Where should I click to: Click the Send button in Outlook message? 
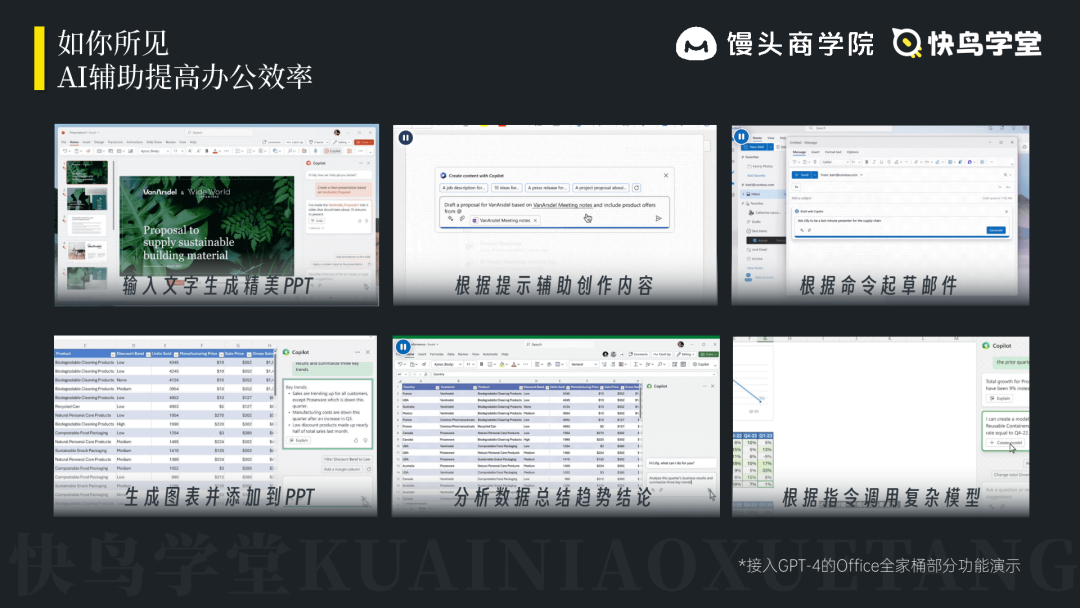[x=802, y=175]
